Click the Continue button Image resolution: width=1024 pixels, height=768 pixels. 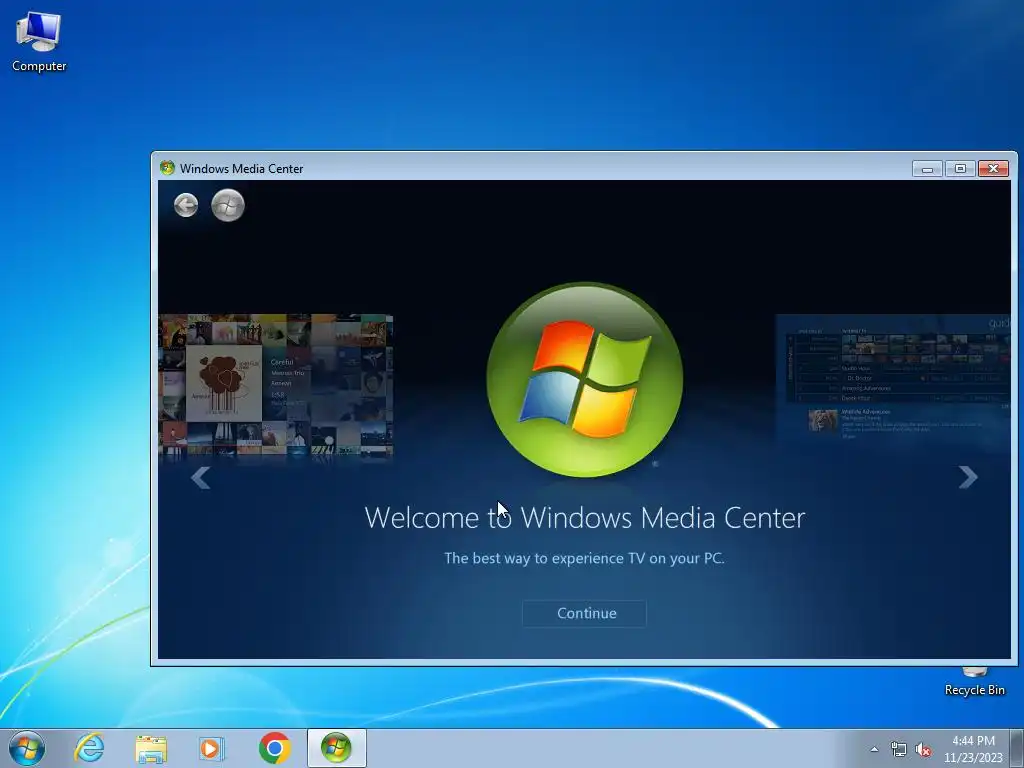pyautogui.click(x=584, y=613)
